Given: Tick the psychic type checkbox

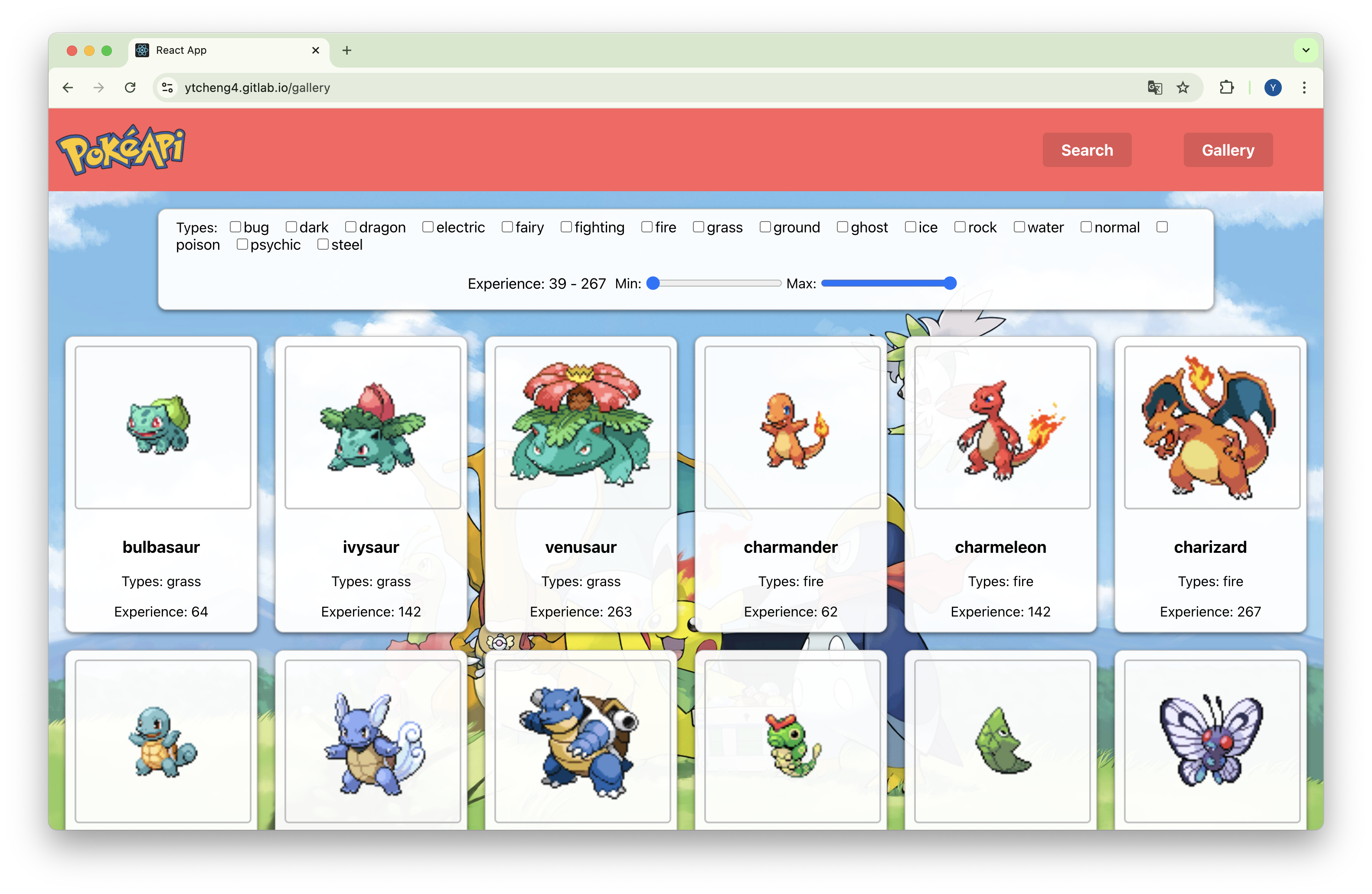Looking at the screenshot, I should point(242,245).
